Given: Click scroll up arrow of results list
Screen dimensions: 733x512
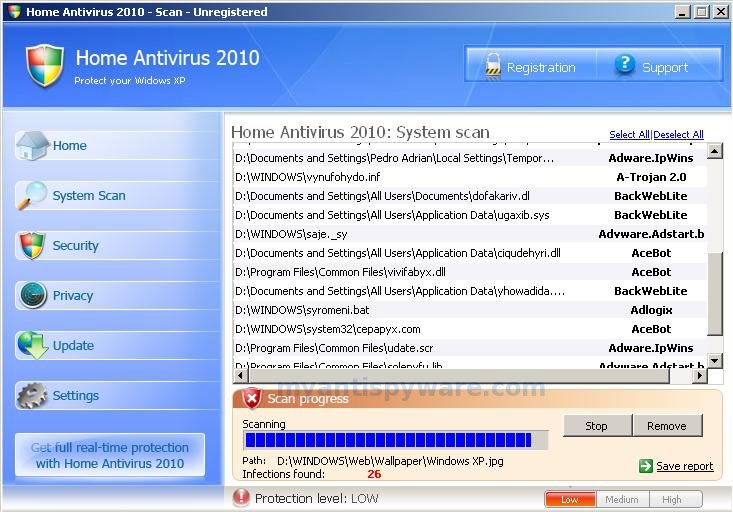Looking at the screenshot, I should coord(715,151).
